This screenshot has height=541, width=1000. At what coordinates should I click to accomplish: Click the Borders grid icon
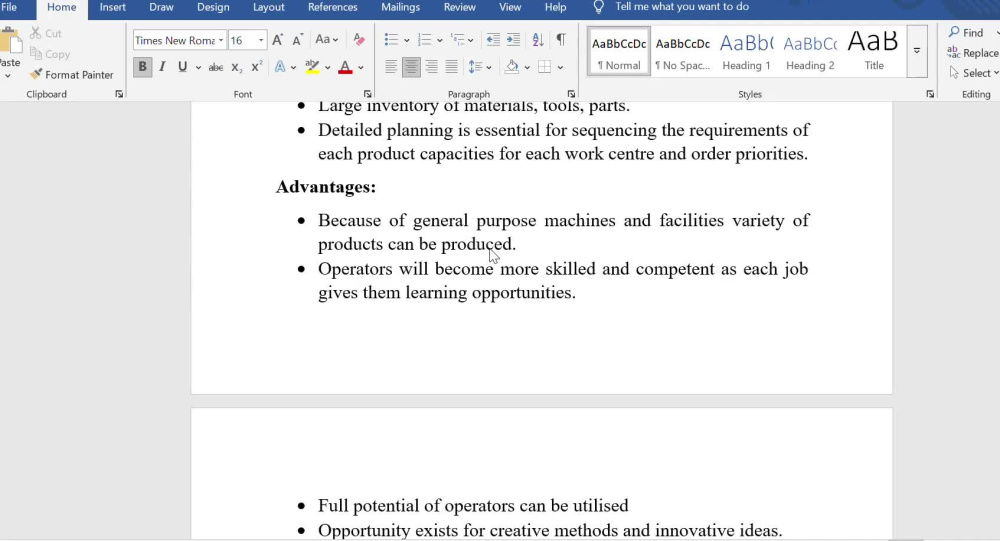[x=545, y=67]
